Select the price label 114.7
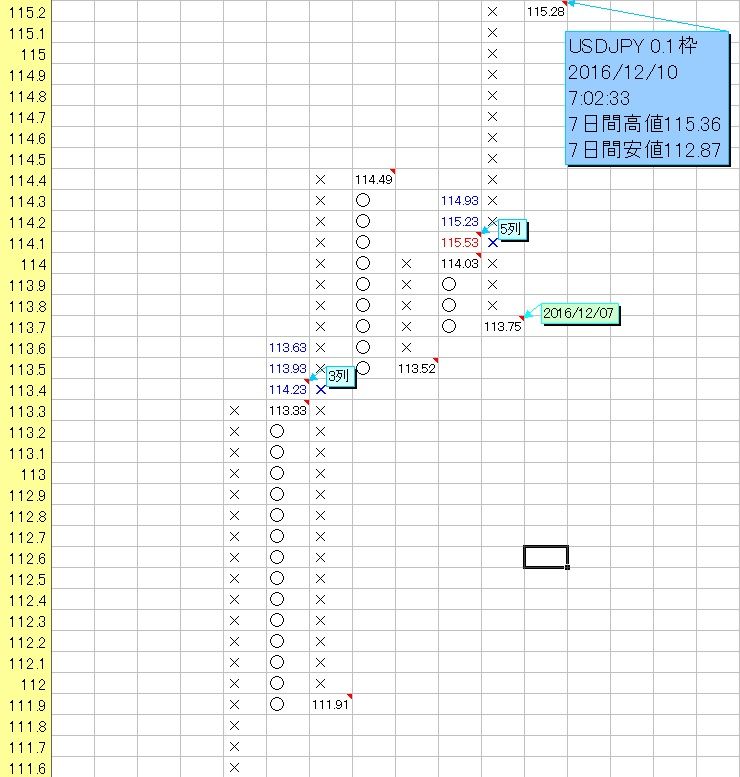Viewport: 740px width, 777px height. tap(27, 117)
